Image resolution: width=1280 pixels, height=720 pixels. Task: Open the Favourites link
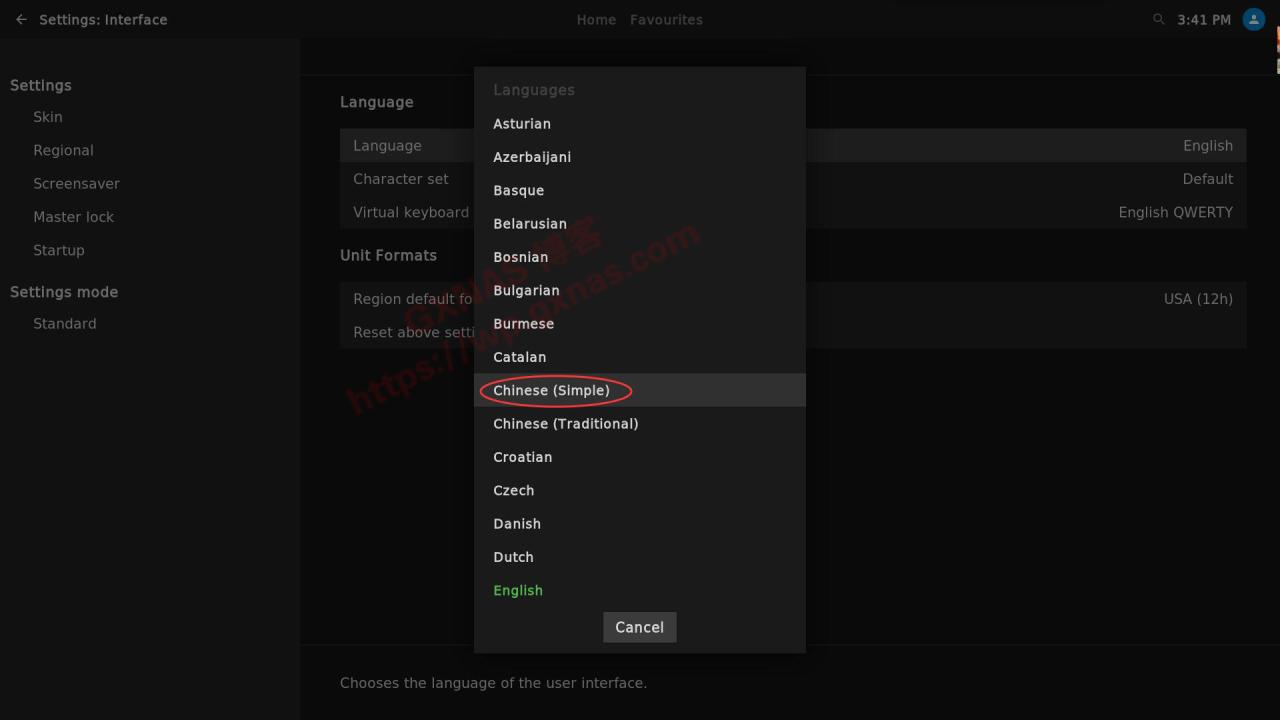(x=666, y=20)
